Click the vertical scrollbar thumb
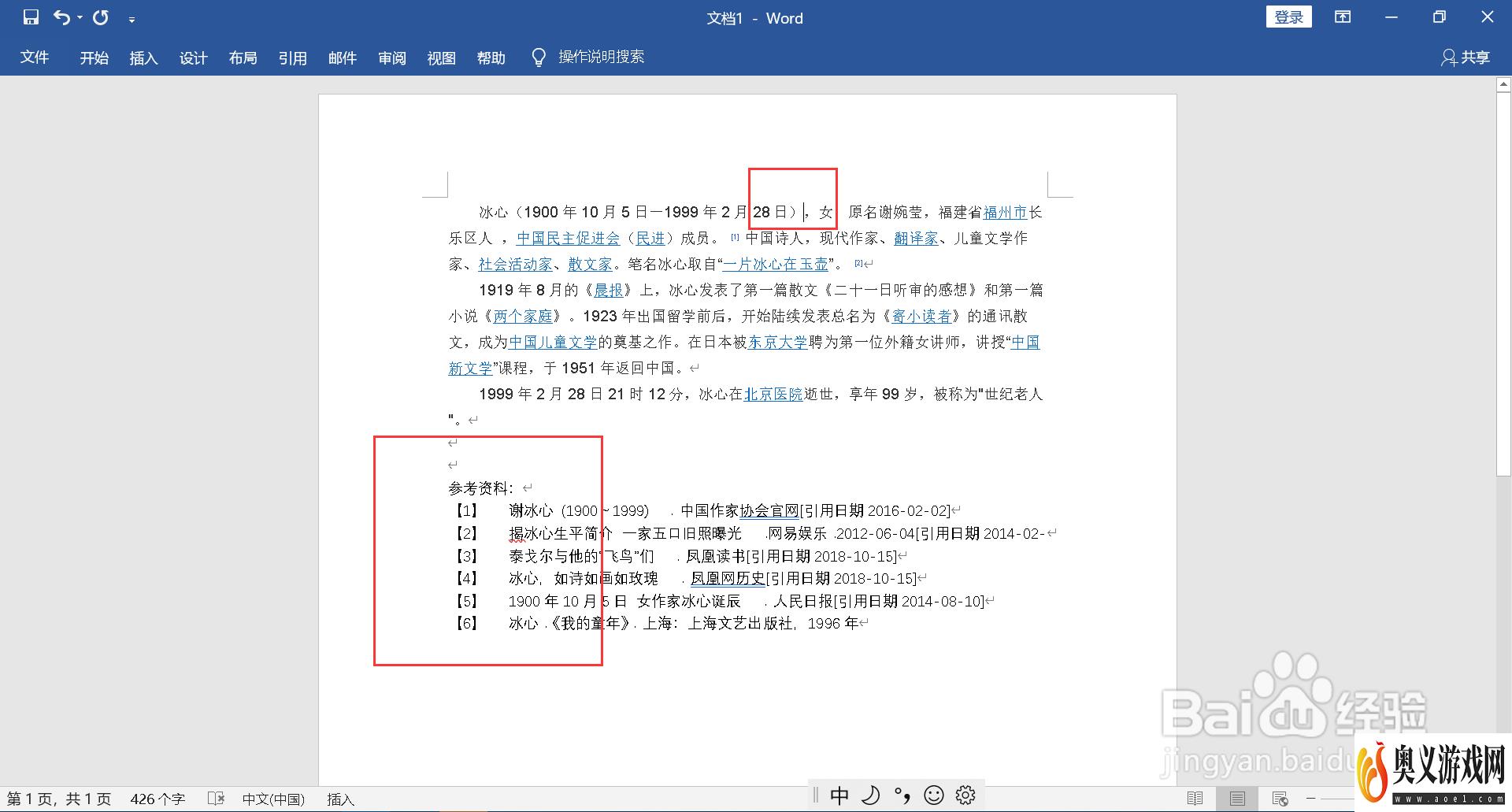Viewport: 1512px width, 812px height. 1503,284
